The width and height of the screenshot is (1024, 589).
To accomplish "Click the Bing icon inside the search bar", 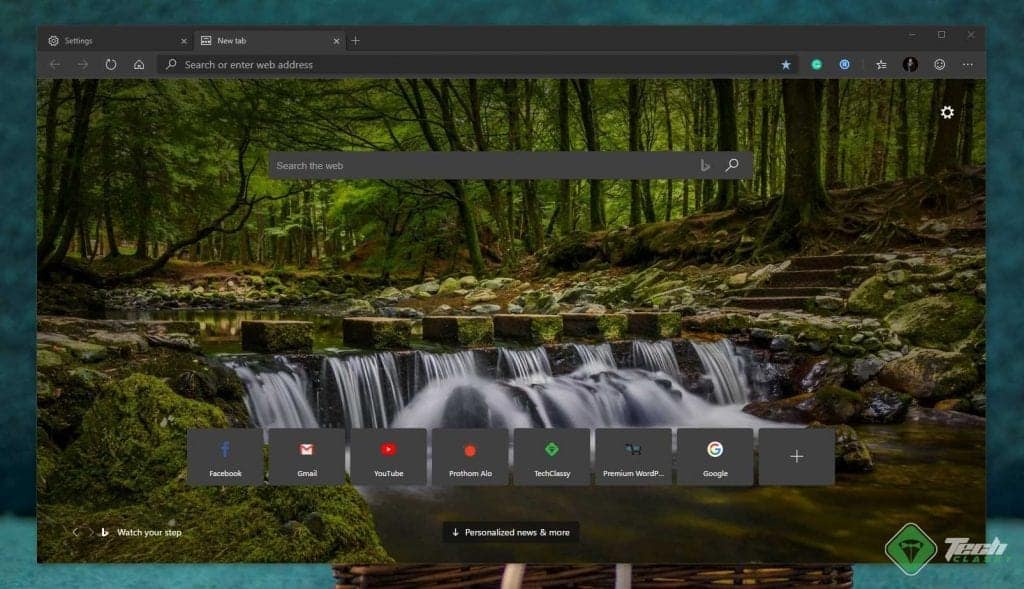I will coord(705,165).
